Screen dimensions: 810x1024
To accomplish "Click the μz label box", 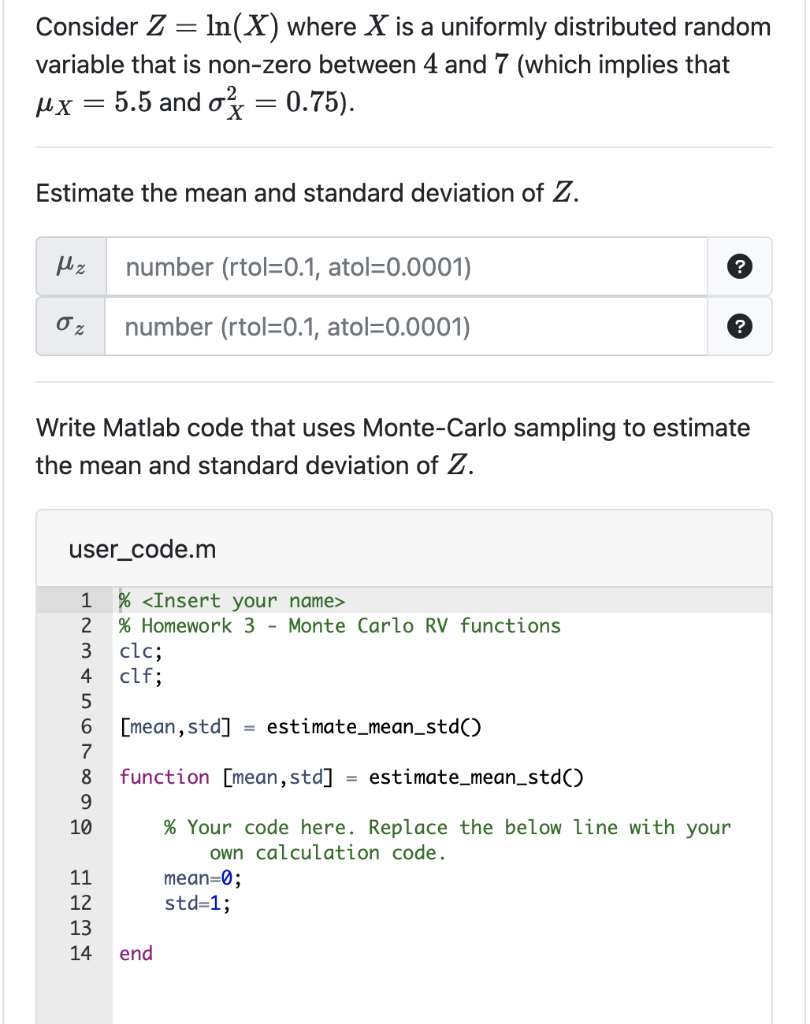I will point(71,267).
